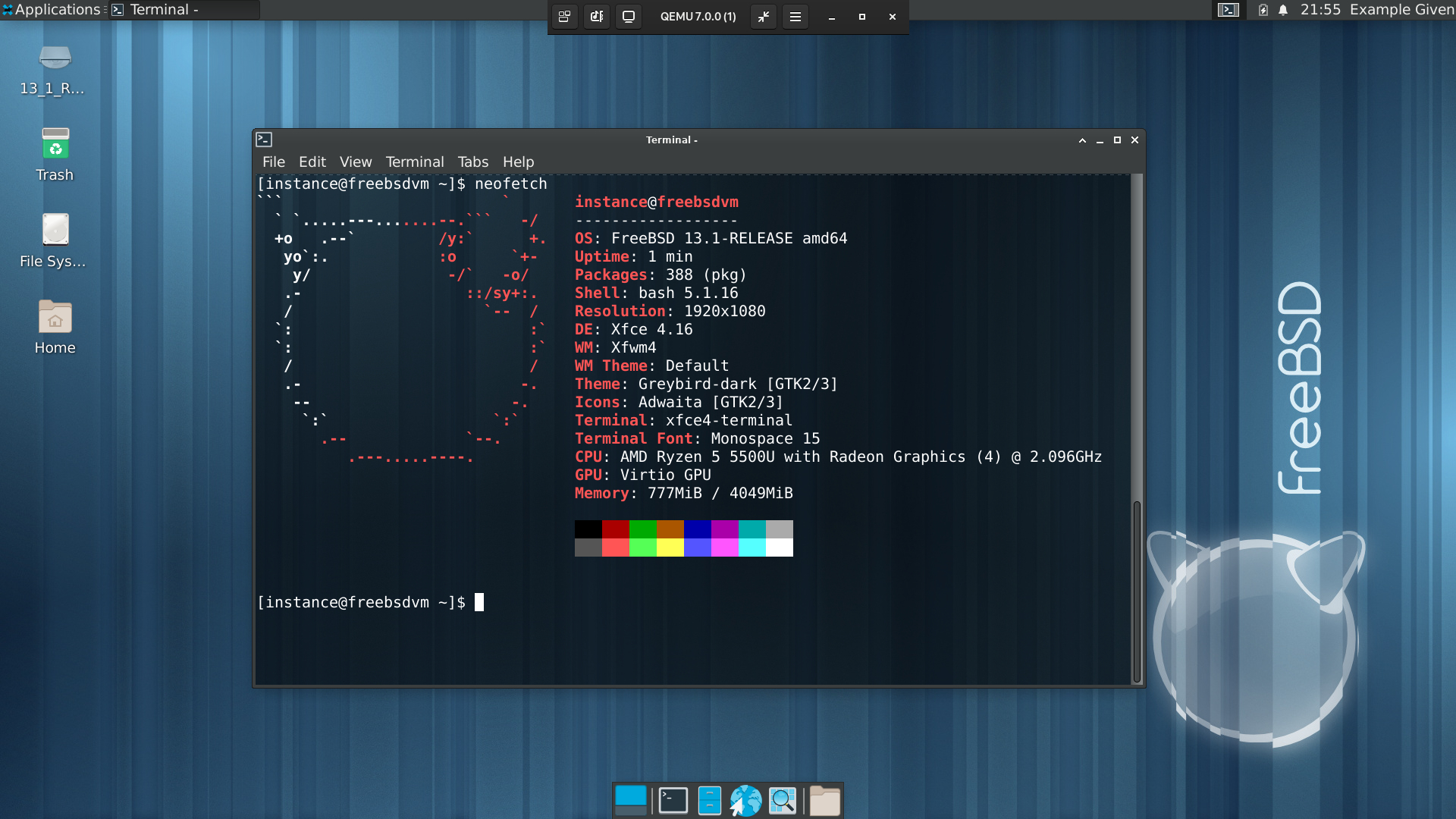This screenshot has width=1456, height=819.
Task: Click the dark red color block
Action: tap(615, 529)
